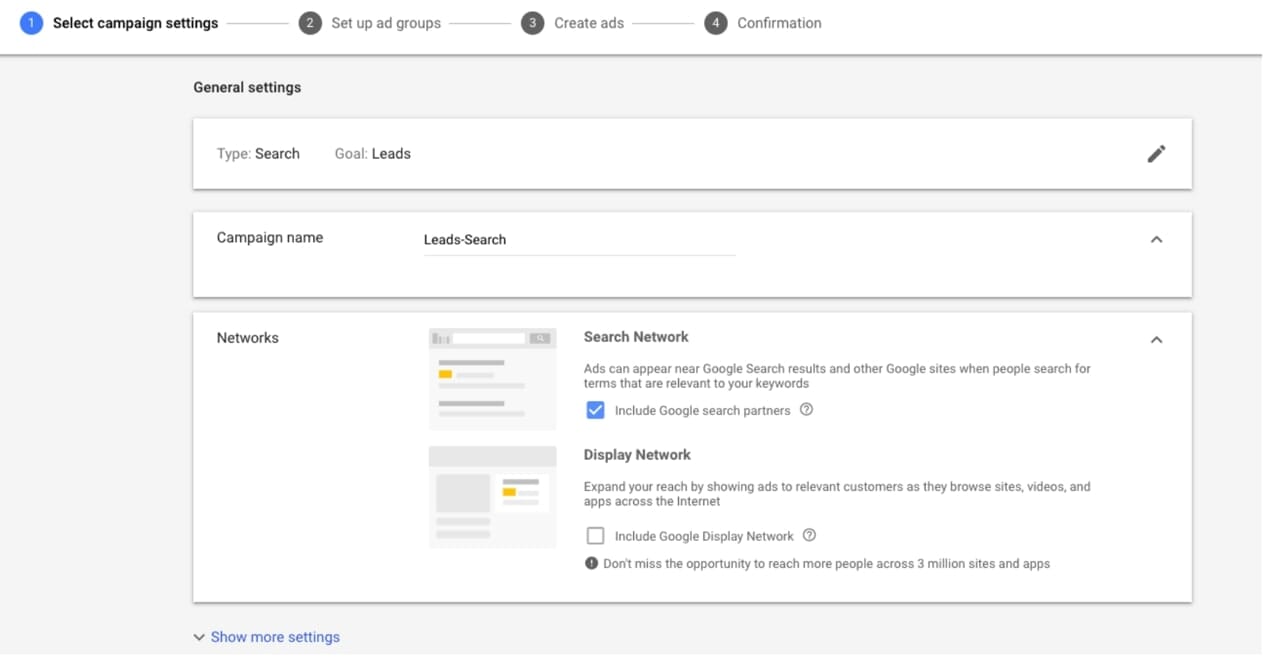Click step 1 circle in progress stepper
The height and width of the screenshot is (661, 1265).
click(x=32, y=23)
